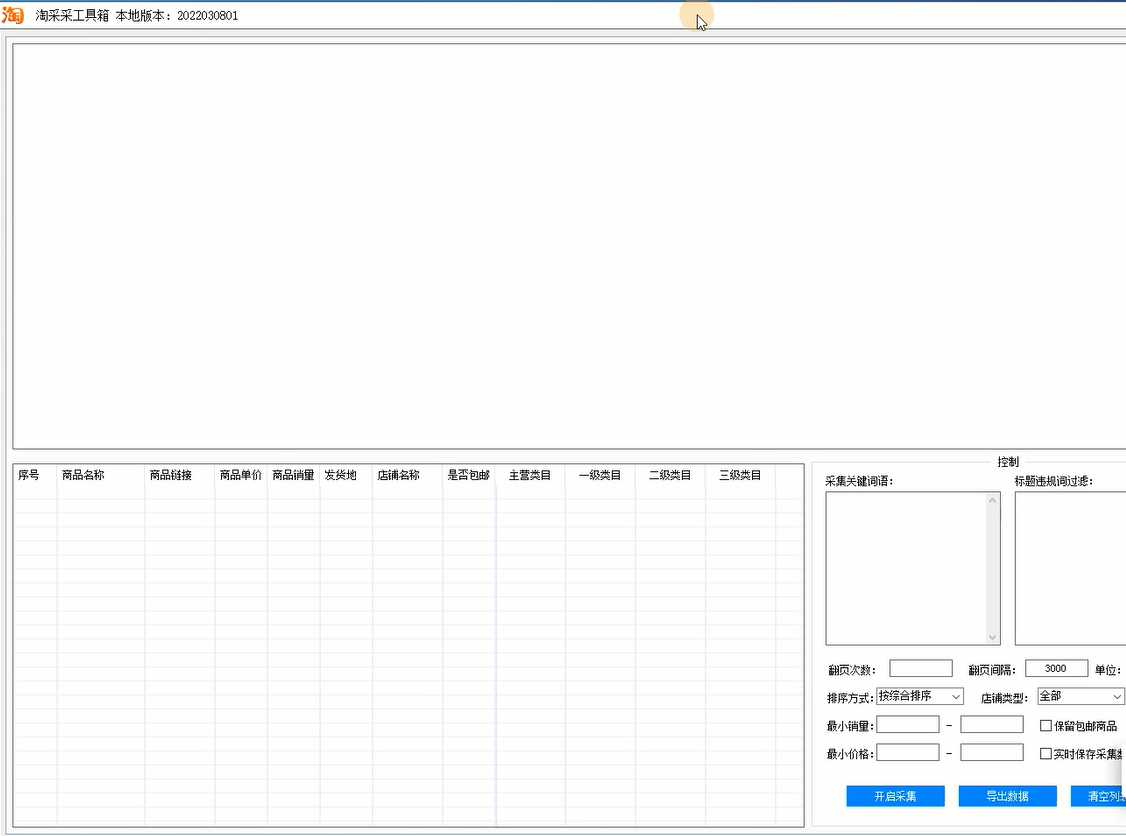Viewport: 1126px width, 836px height.
Task: Select the 店铺名称 column header
Action: point(398,475)
